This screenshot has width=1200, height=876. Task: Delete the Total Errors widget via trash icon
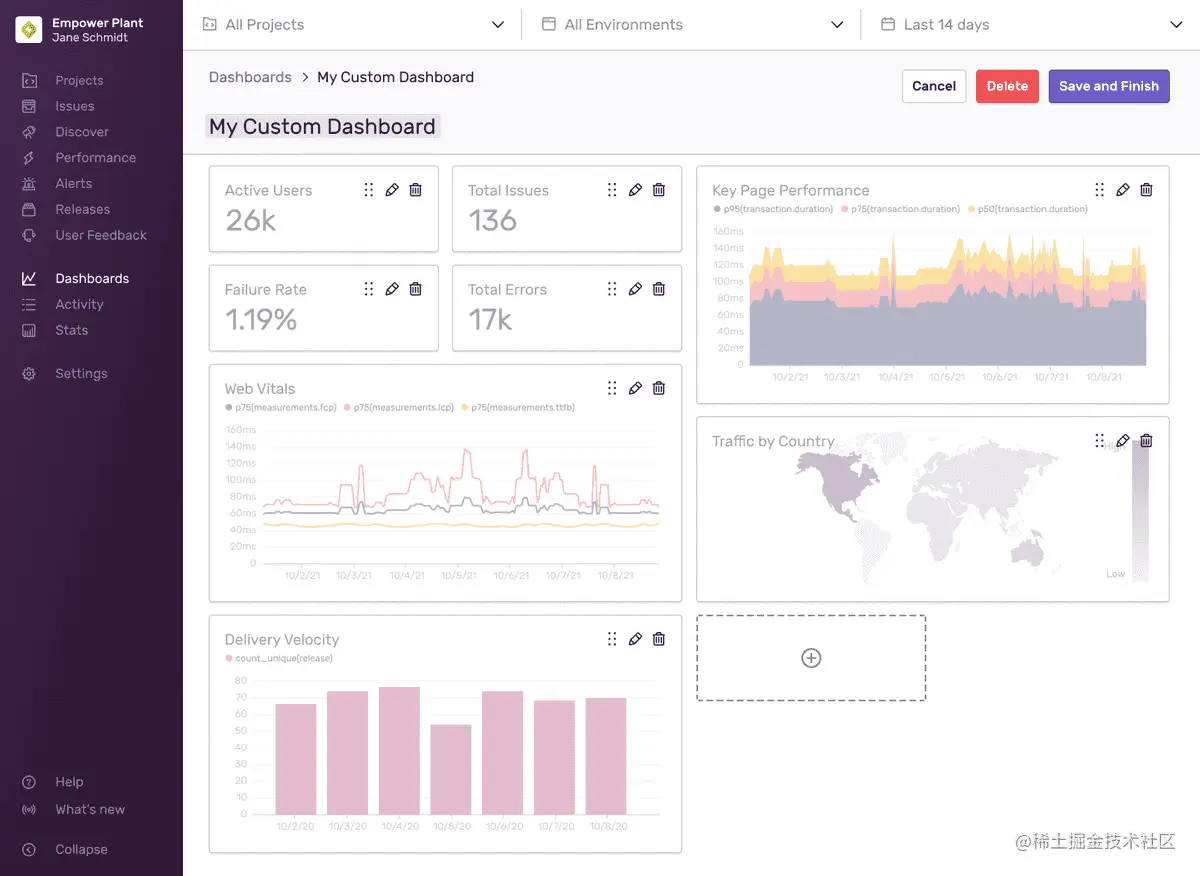tap(658, 289)
